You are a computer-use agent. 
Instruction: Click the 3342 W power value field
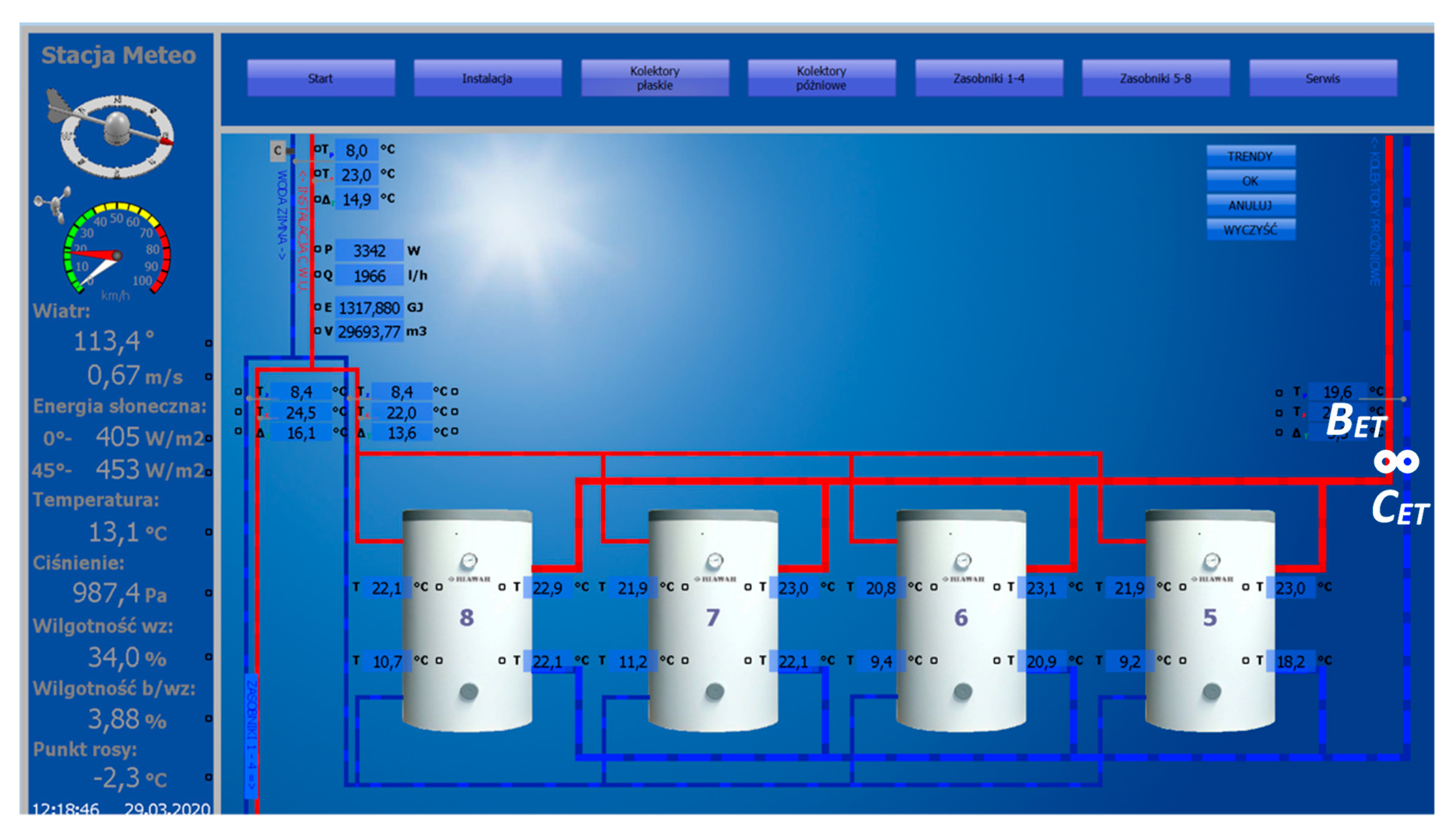click(369, 250)
